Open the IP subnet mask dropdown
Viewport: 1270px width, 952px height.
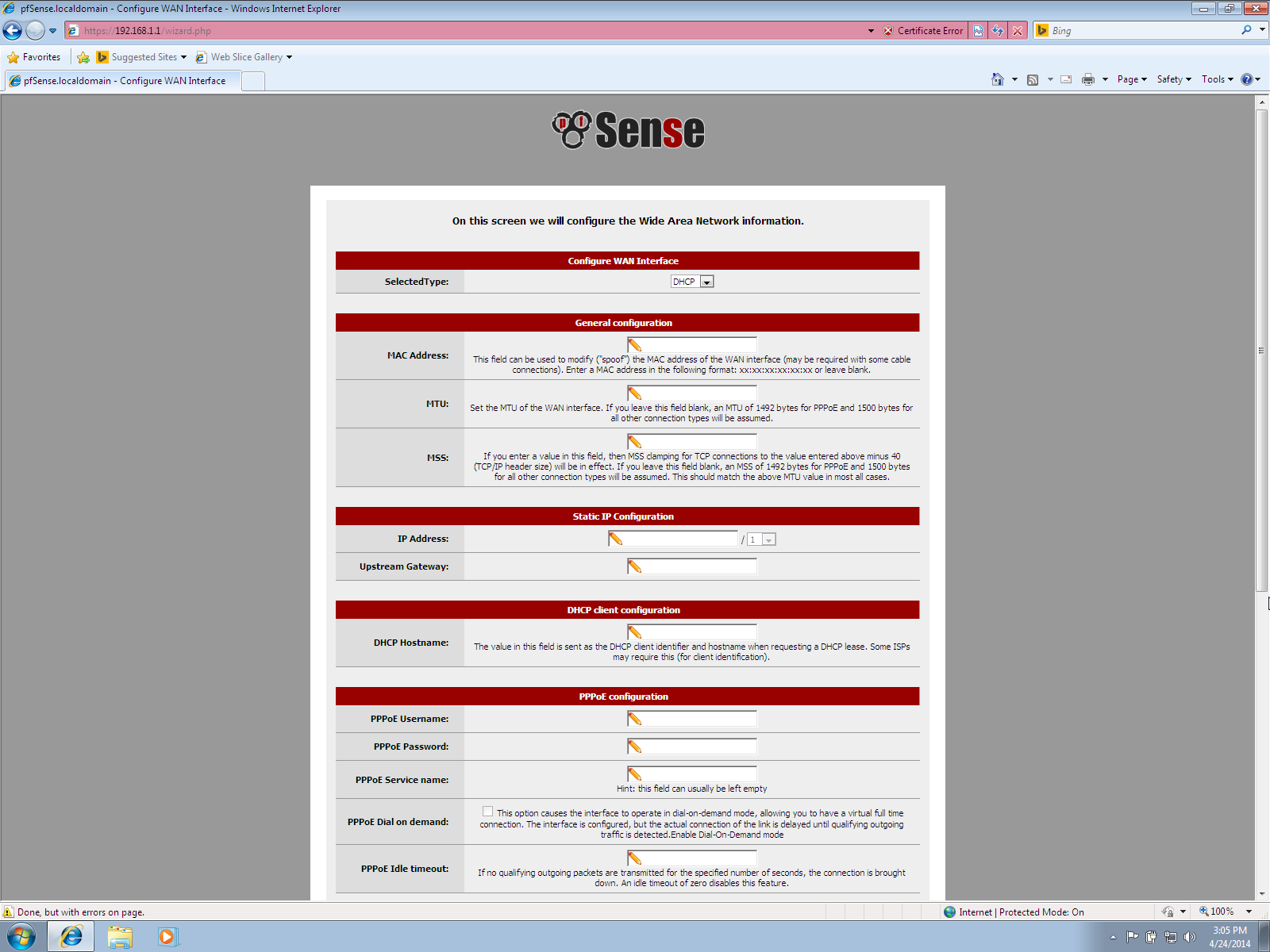[761, 539]
